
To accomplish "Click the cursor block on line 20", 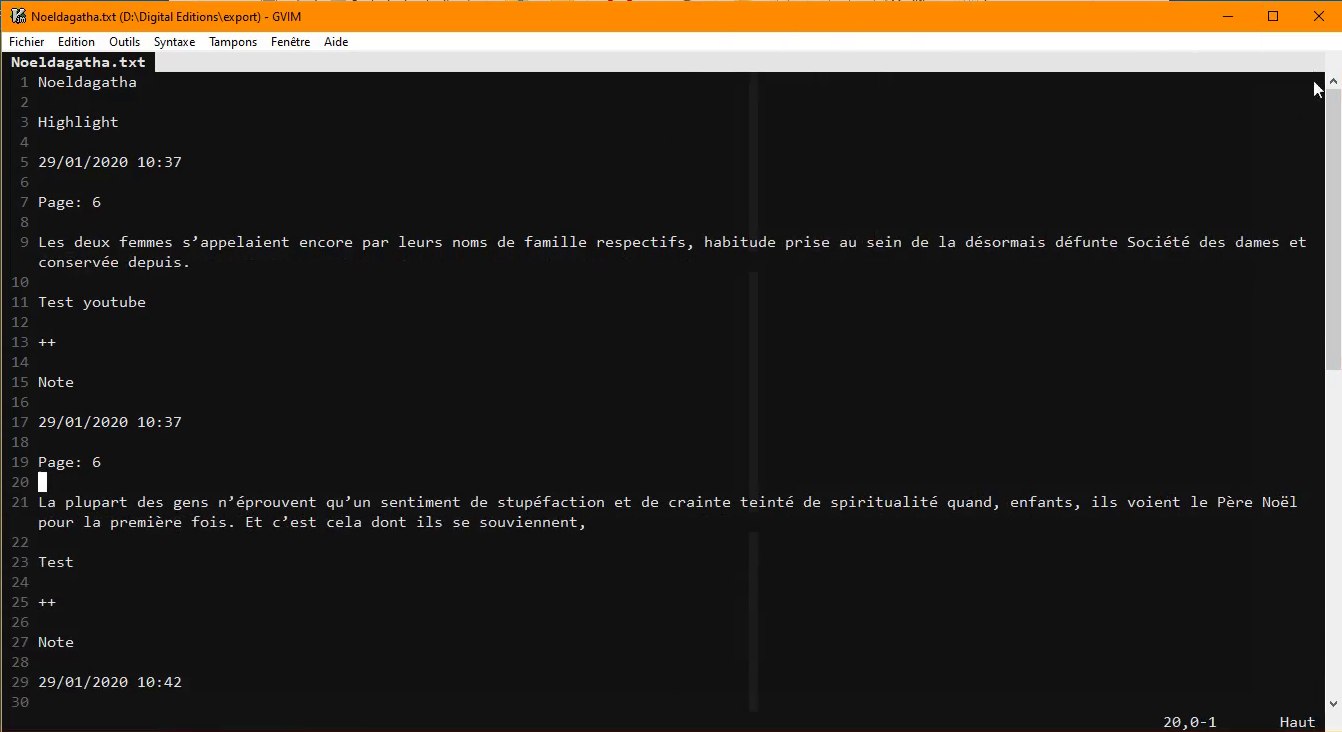I will point(42,482).
